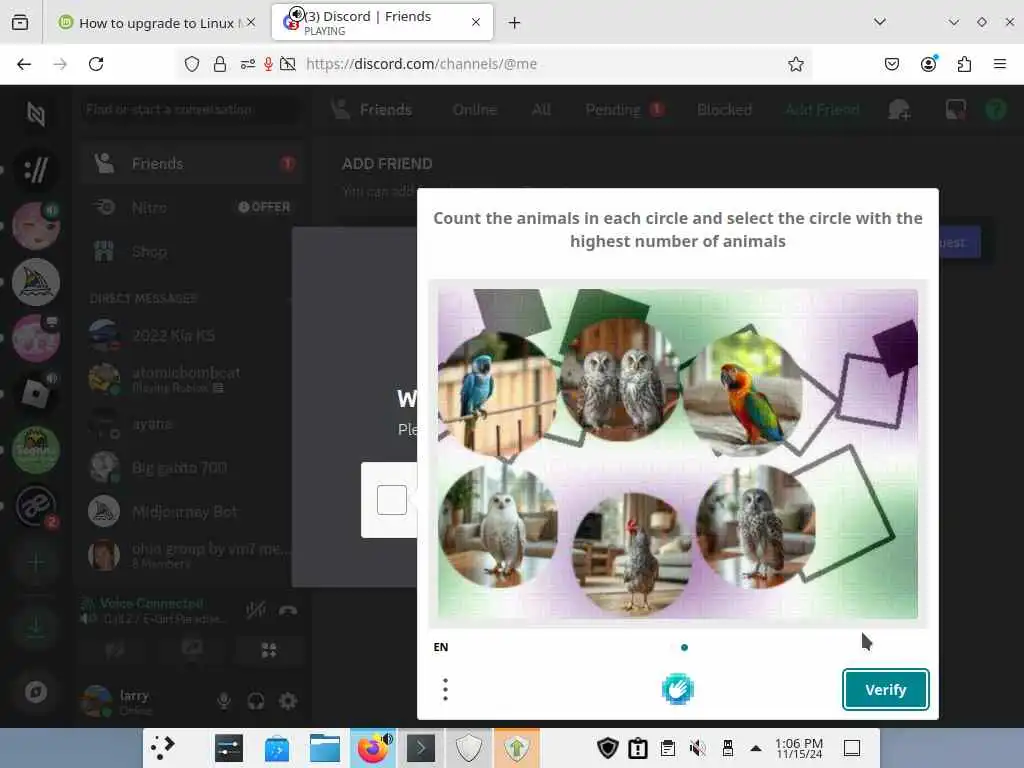1024x768 pixels.
Task: Open the Discord help icon
Action: [995, 110]
